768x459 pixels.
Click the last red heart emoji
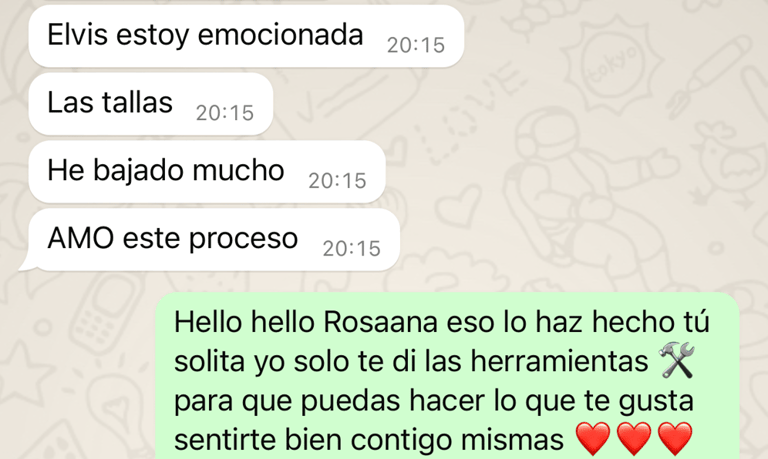(x=675, y=438)
